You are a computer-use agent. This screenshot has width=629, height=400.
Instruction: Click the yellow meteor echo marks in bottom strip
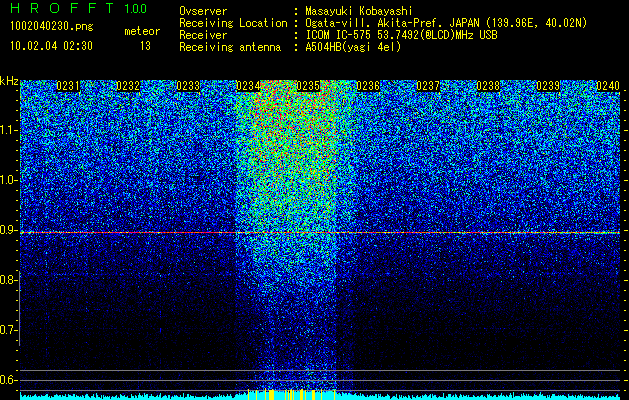pyautogui.click(x=292, y=394)
